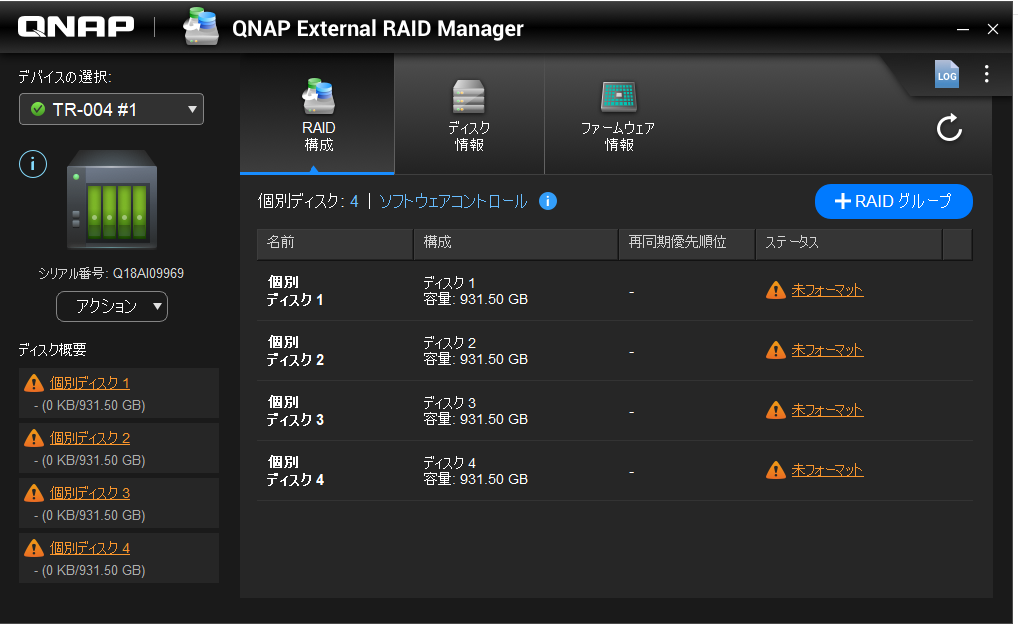1018x626 pixels.
Task: Click warning icon for 個別ディスク 1 in the sidebar
Action: click(34, 383)
